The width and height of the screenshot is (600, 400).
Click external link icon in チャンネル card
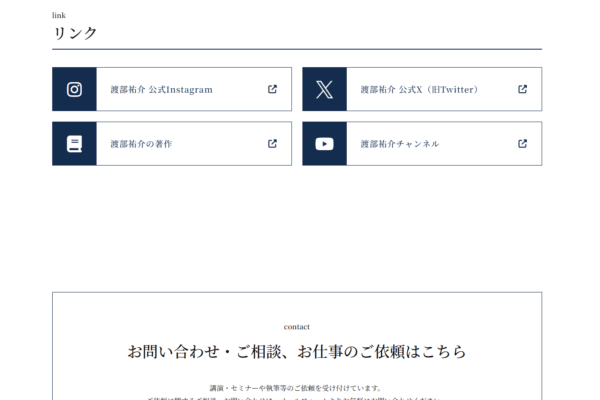pos(522,144)
